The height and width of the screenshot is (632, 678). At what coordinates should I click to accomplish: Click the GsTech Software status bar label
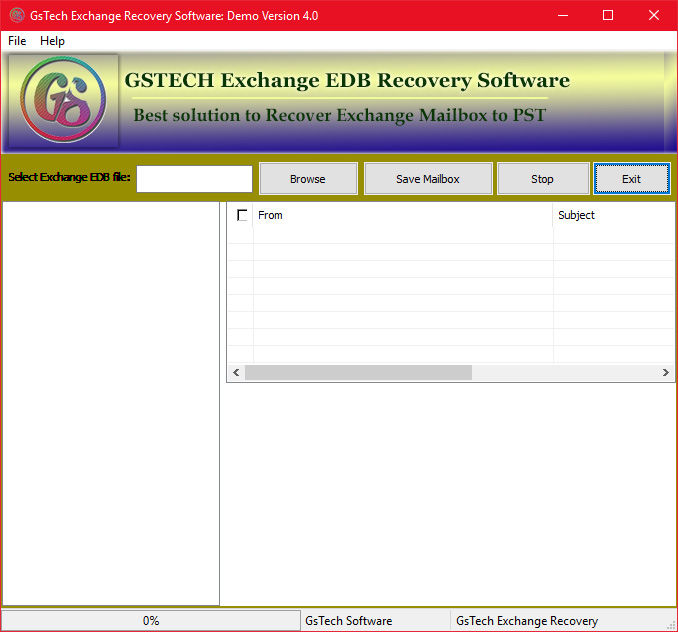[348, 621]
